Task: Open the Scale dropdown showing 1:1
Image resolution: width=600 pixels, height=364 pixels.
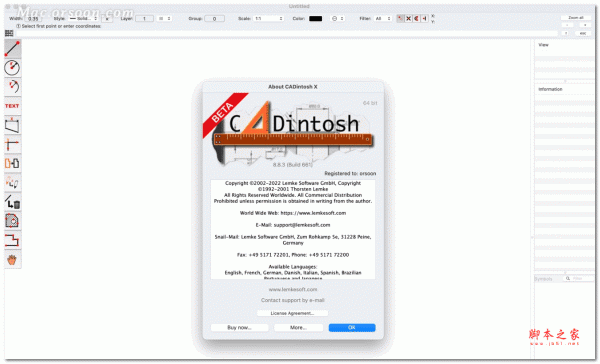Action: 268,18
